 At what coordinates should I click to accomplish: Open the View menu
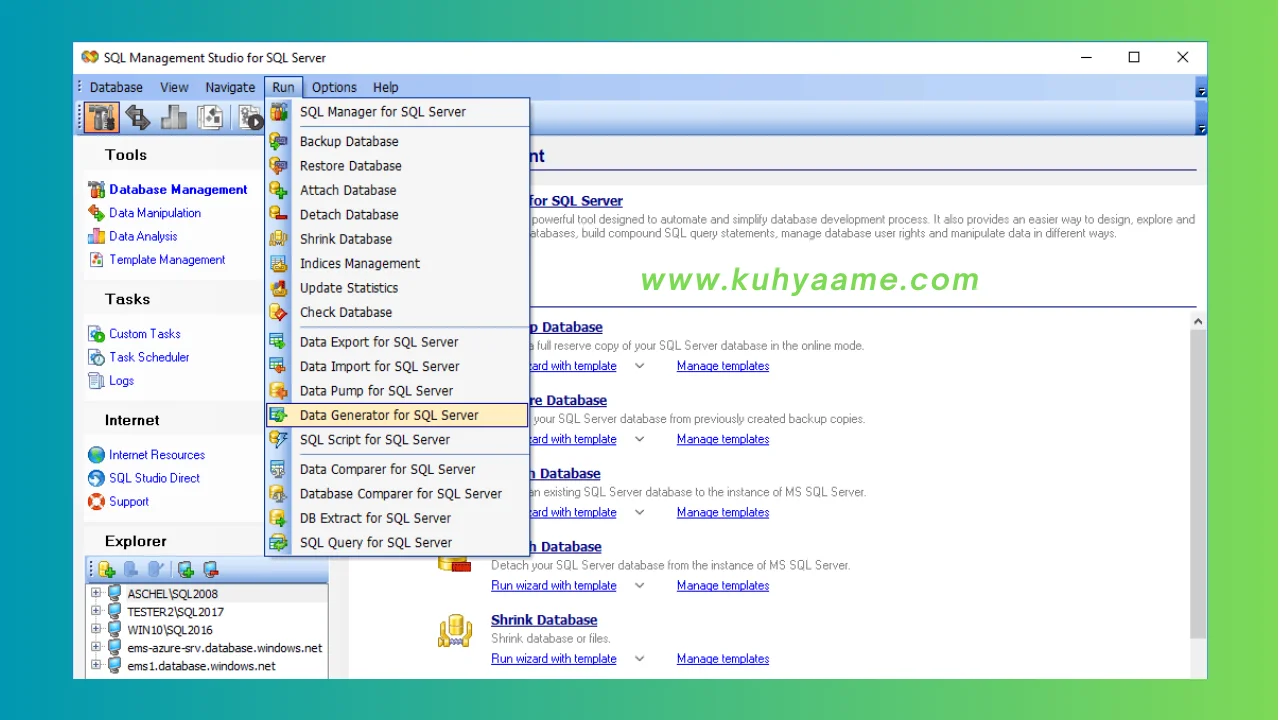(174, 87)
